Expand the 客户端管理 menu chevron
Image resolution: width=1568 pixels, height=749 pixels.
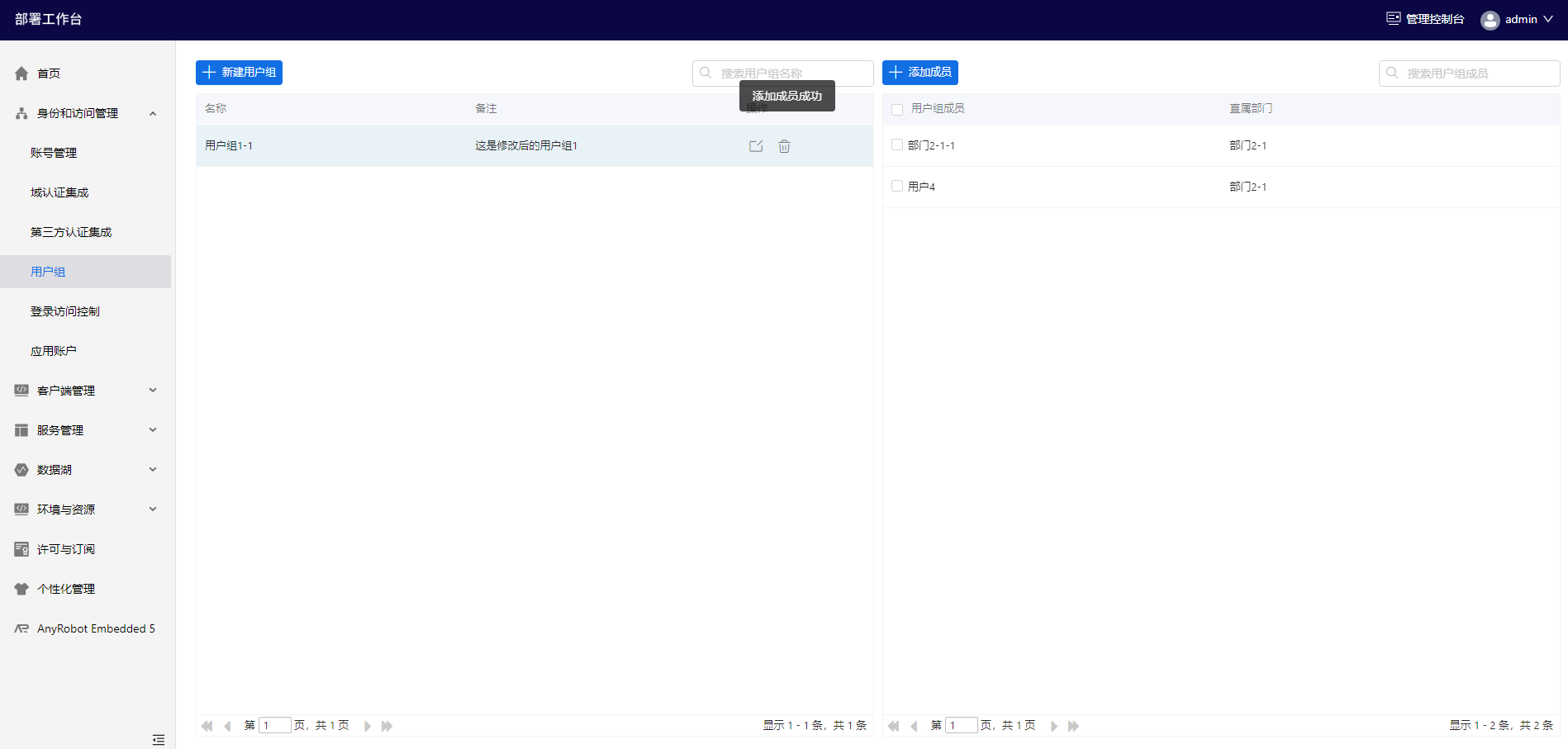[153, 390]
